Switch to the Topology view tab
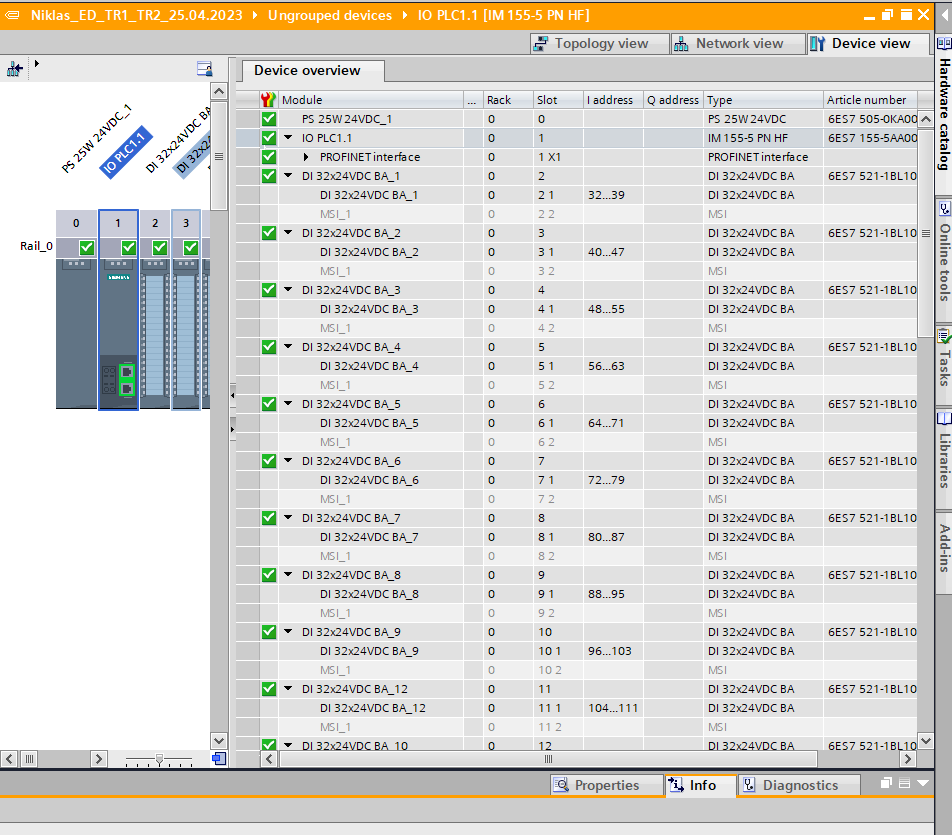952x835 pixels. point(590,44)
